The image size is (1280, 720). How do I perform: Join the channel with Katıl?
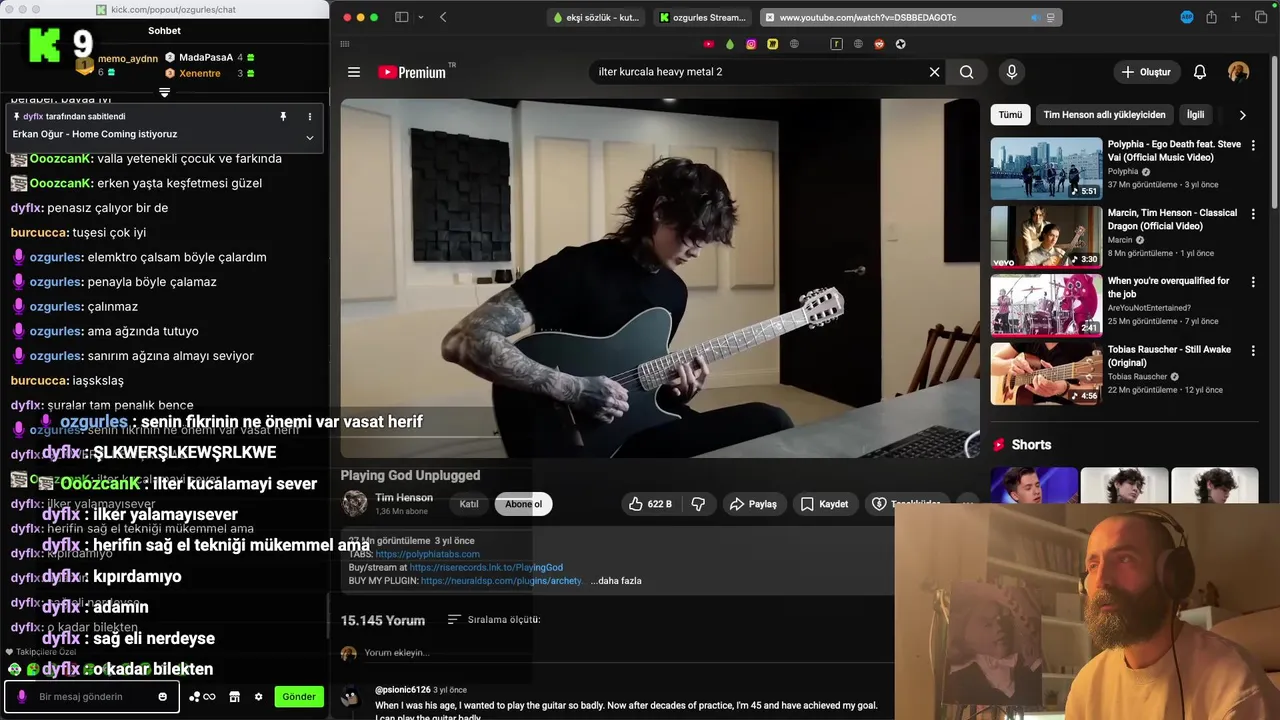(468, 504)
